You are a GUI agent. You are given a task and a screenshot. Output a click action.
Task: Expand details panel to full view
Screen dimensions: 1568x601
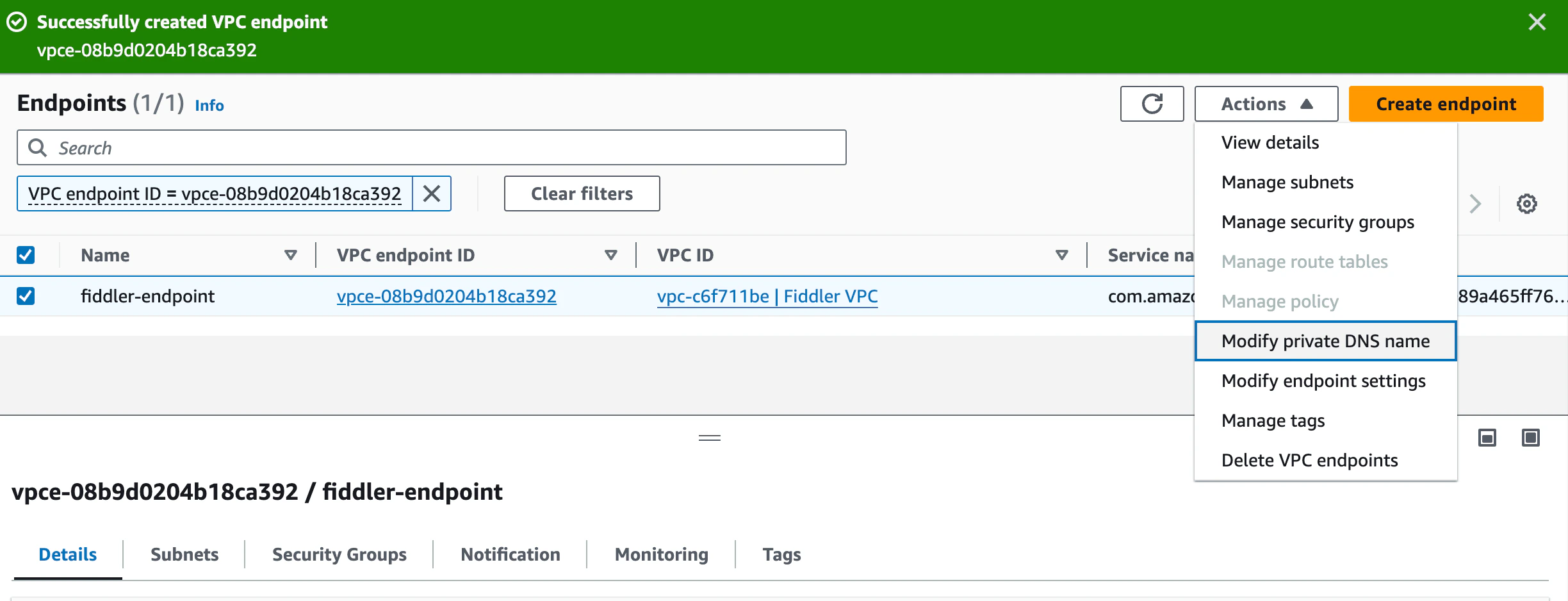(x=1531, y=438)
